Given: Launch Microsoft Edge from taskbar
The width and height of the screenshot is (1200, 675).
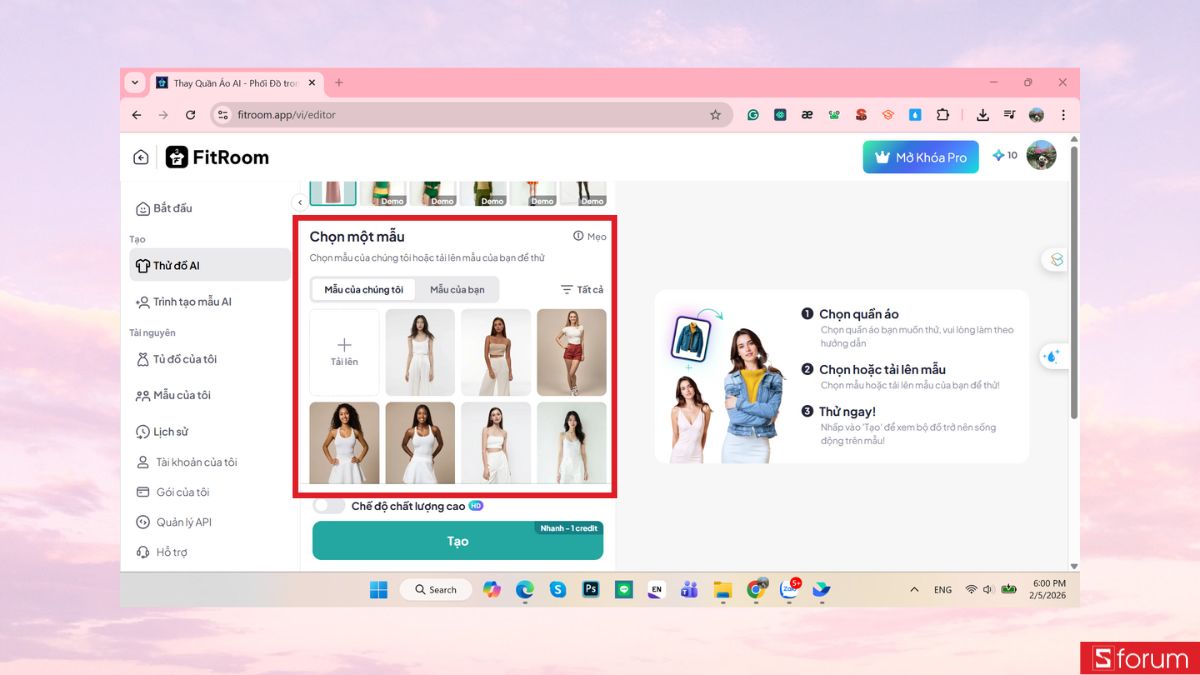Looking at the screenshot, I should [x=525, y=590].
